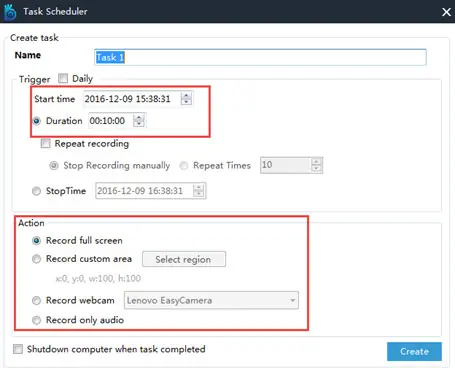The height and width of the screenshot is (372, 455).
Task: Click the blue Create button
Action: [414, 351]
